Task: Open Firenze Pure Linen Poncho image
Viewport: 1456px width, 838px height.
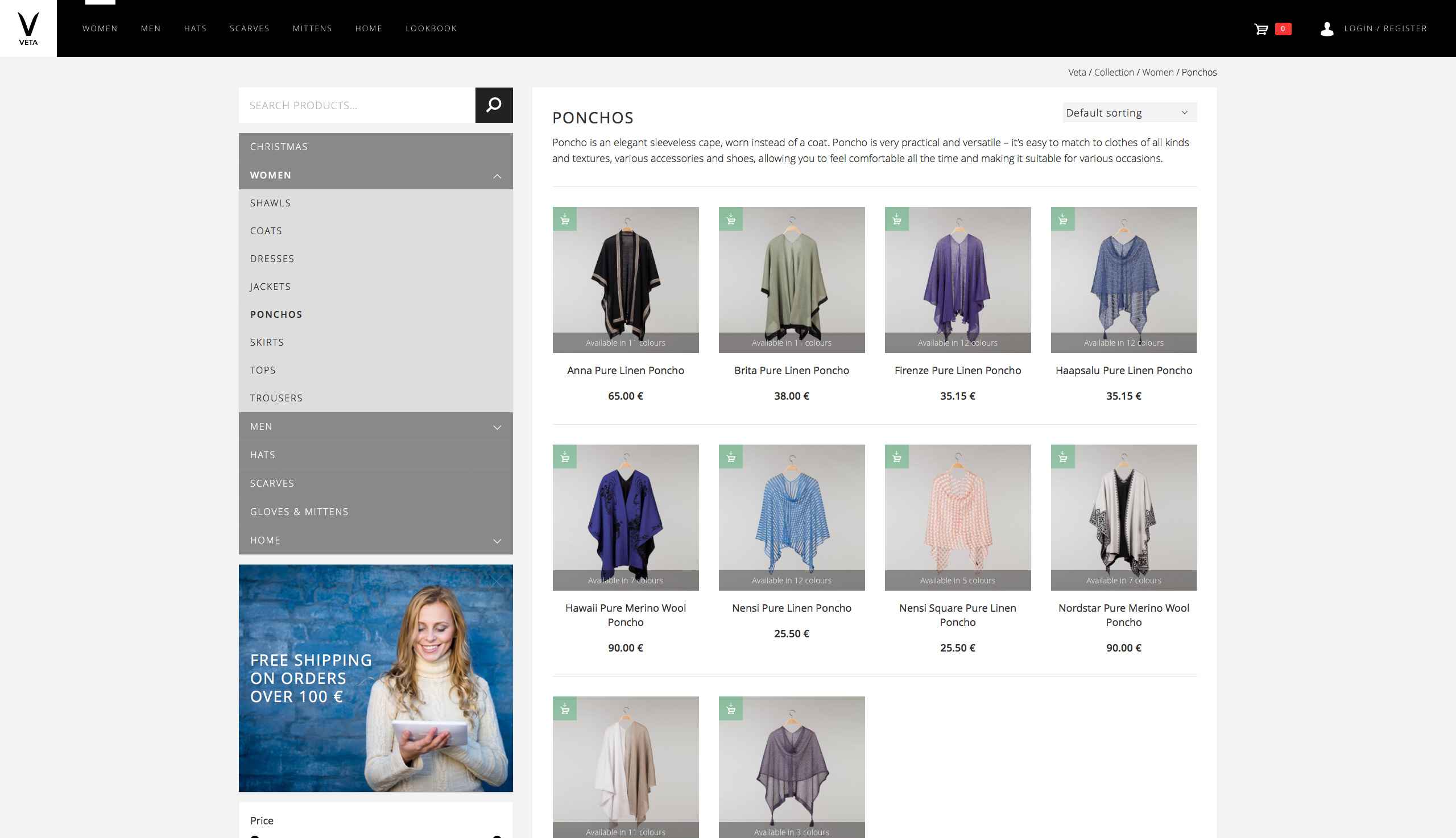Action: point(957,280)
